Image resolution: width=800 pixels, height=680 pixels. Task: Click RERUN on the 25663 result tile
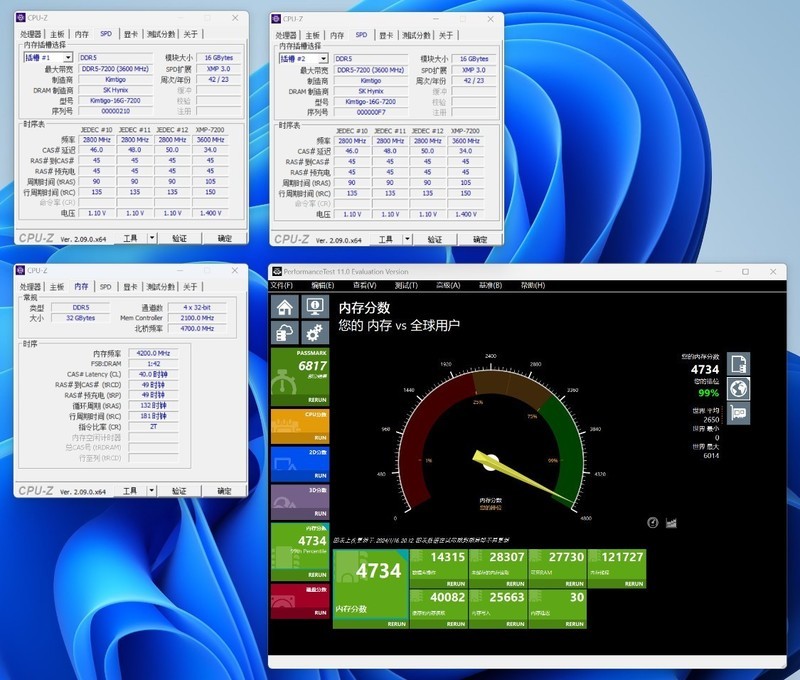pos(513,624)
